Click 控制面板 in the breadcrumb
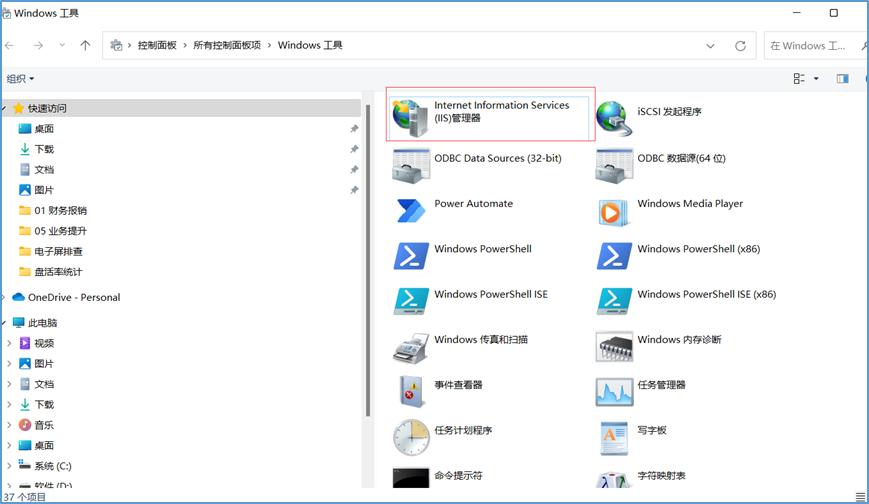 coord(157,45)
